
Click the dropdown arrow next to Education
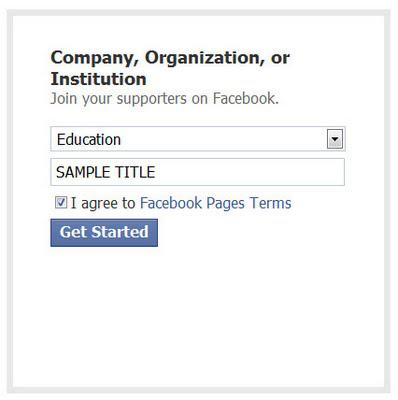pyautogui.click(x=335, y=139)
